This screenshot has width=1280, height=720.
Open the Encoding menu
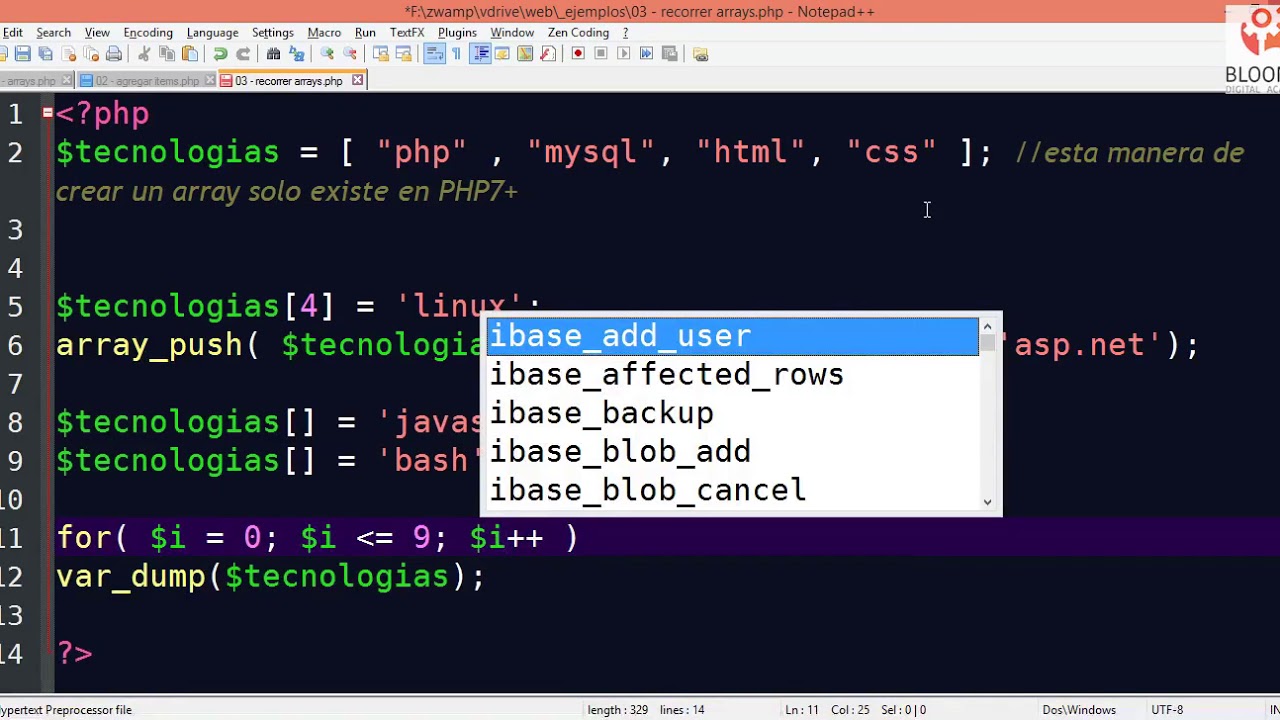[x=148, y=32]
